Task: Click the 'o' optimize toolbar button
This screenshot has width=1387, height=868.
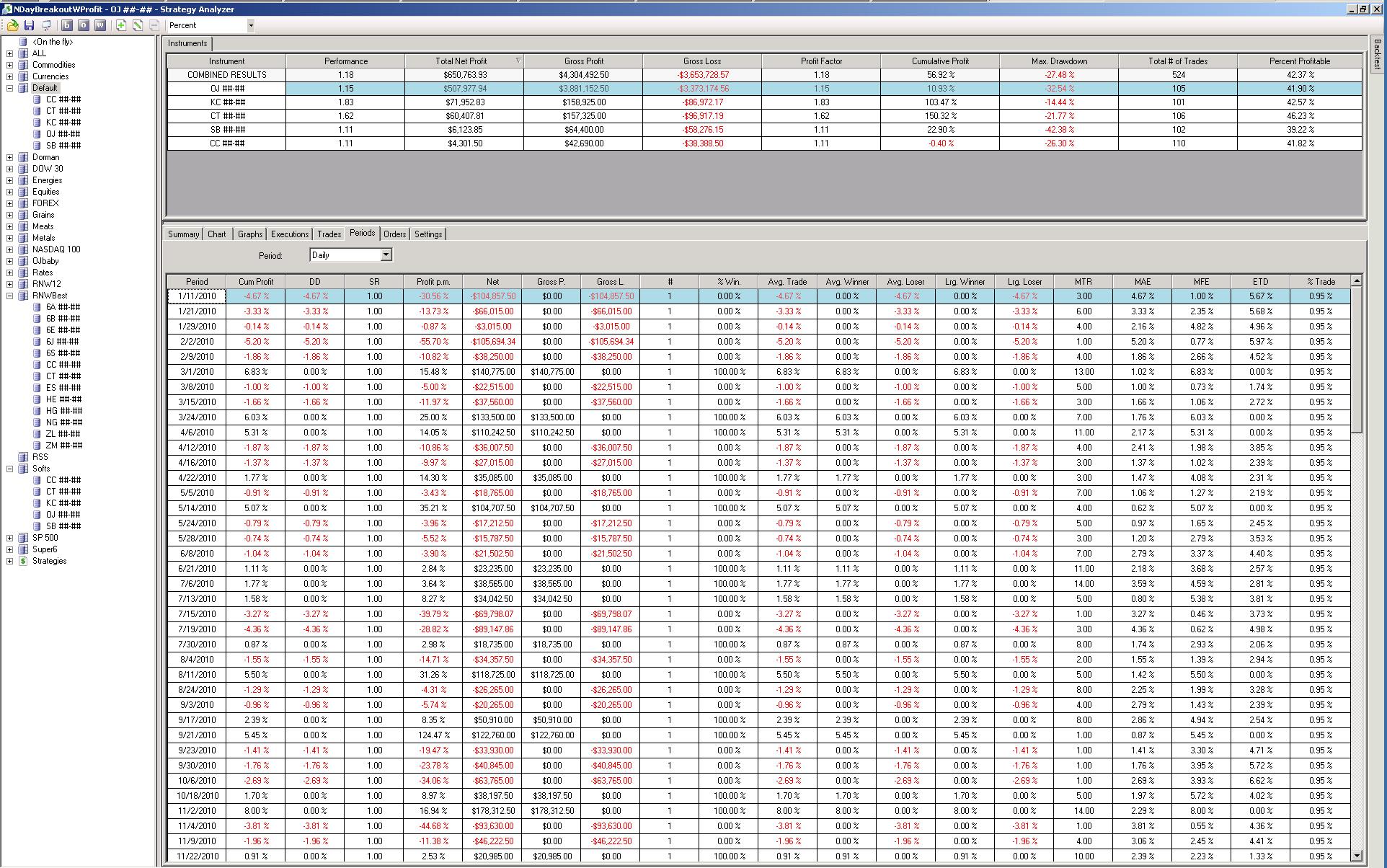Action: 83,25
